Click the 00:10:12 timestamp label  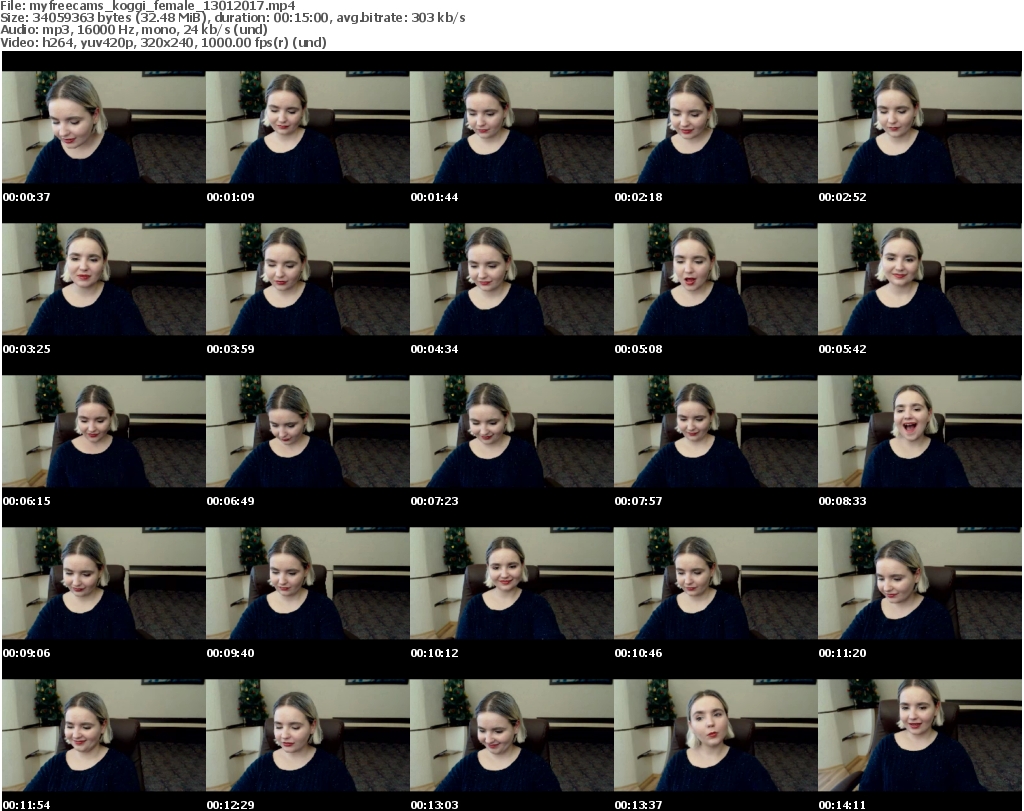(434, 653)
